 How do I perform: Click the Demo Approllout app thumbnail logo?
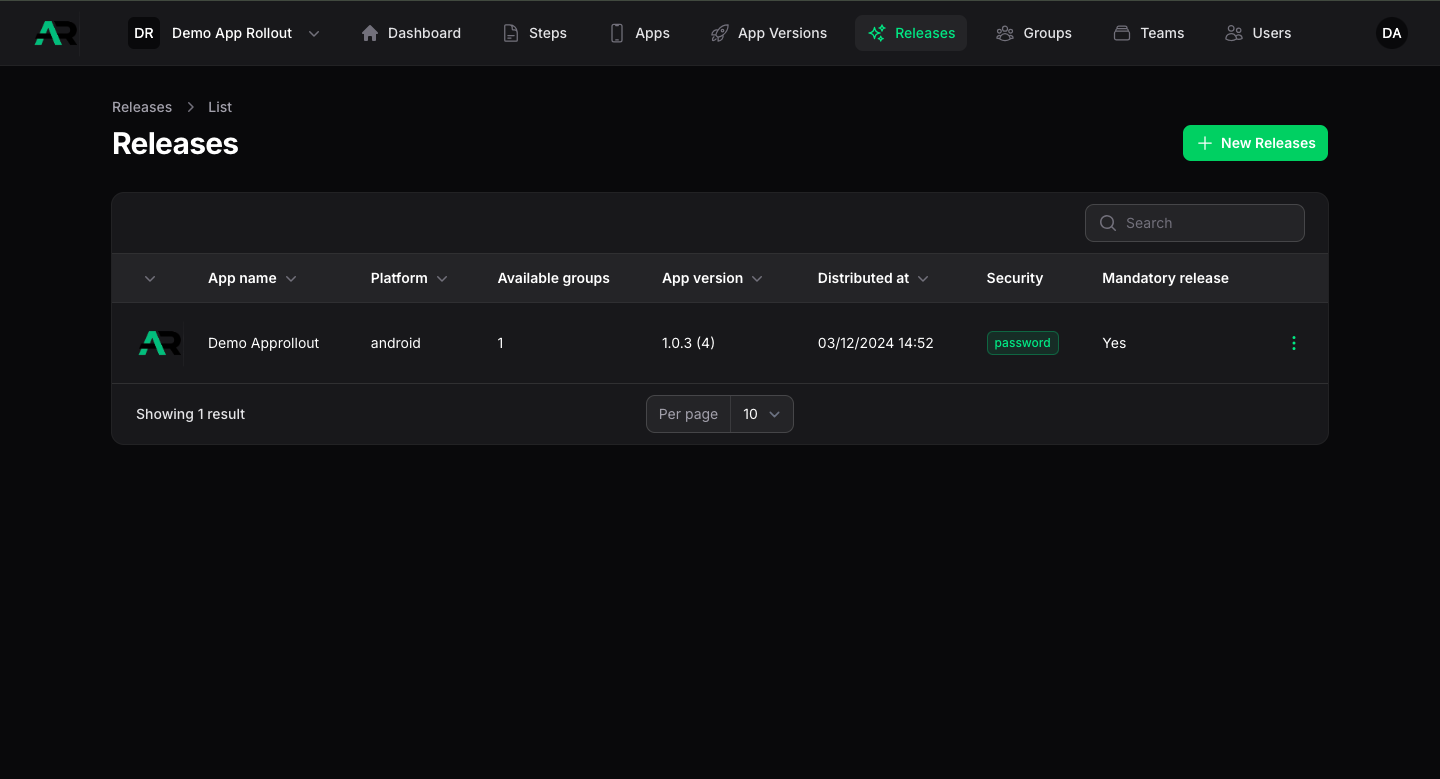pyautogui.click(x=159, y=343)
